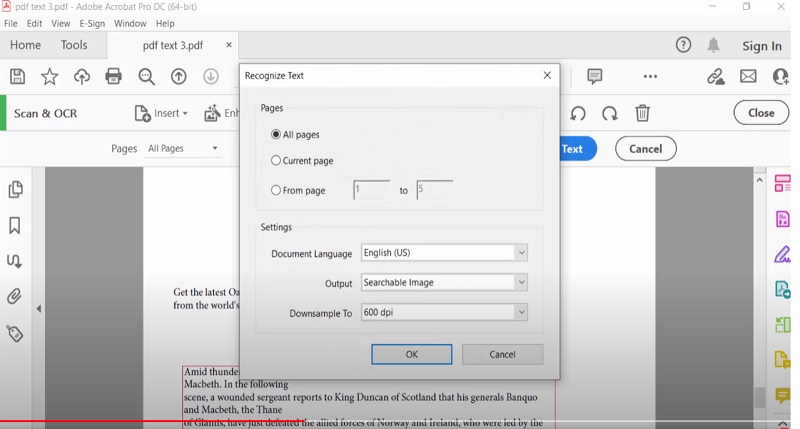800x429 pixels.
Task: Open the View menu
Action: [61, 23]
